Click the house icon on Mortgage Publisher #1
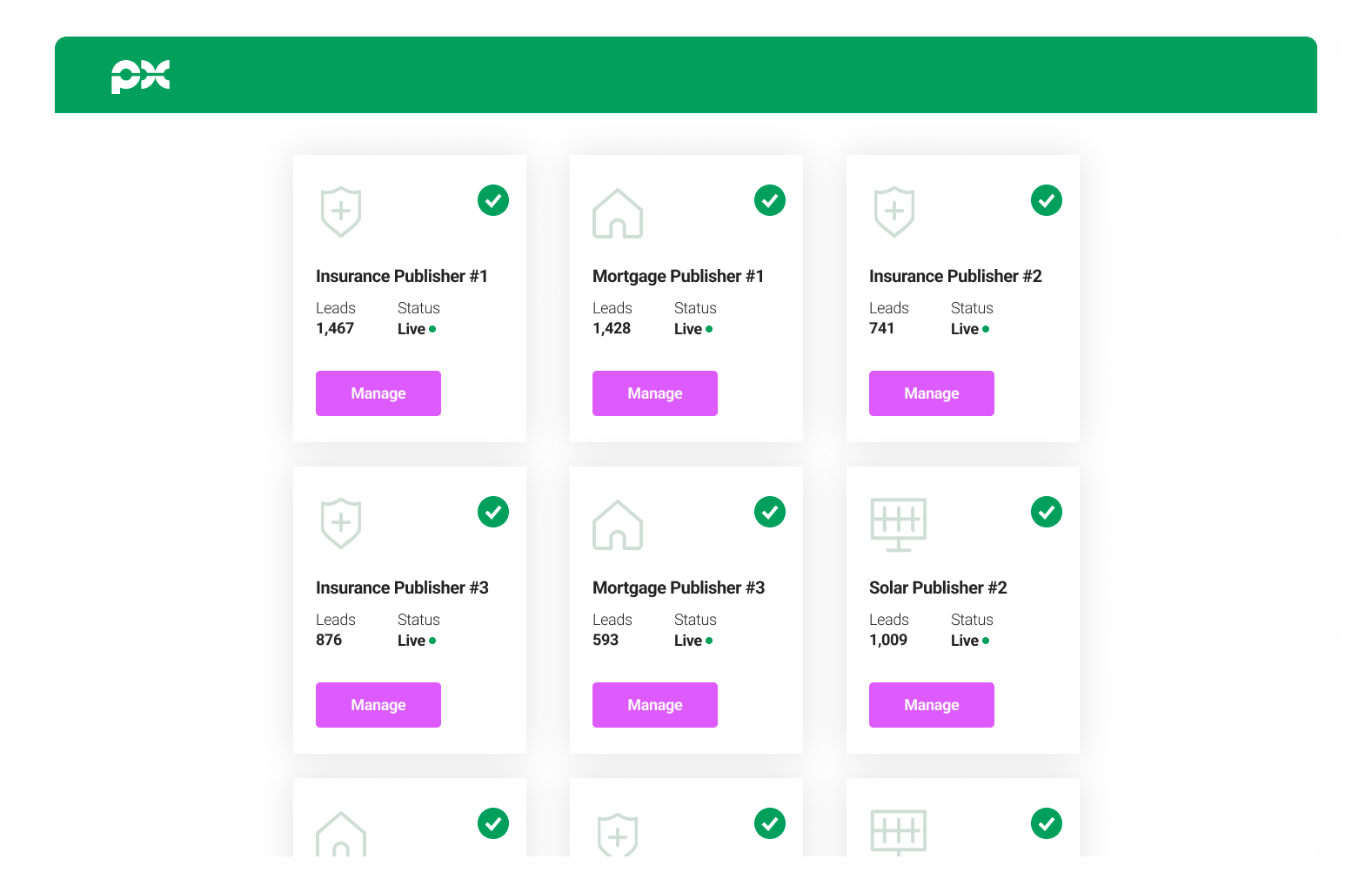1372x893 pixels. tap(618, 213)
